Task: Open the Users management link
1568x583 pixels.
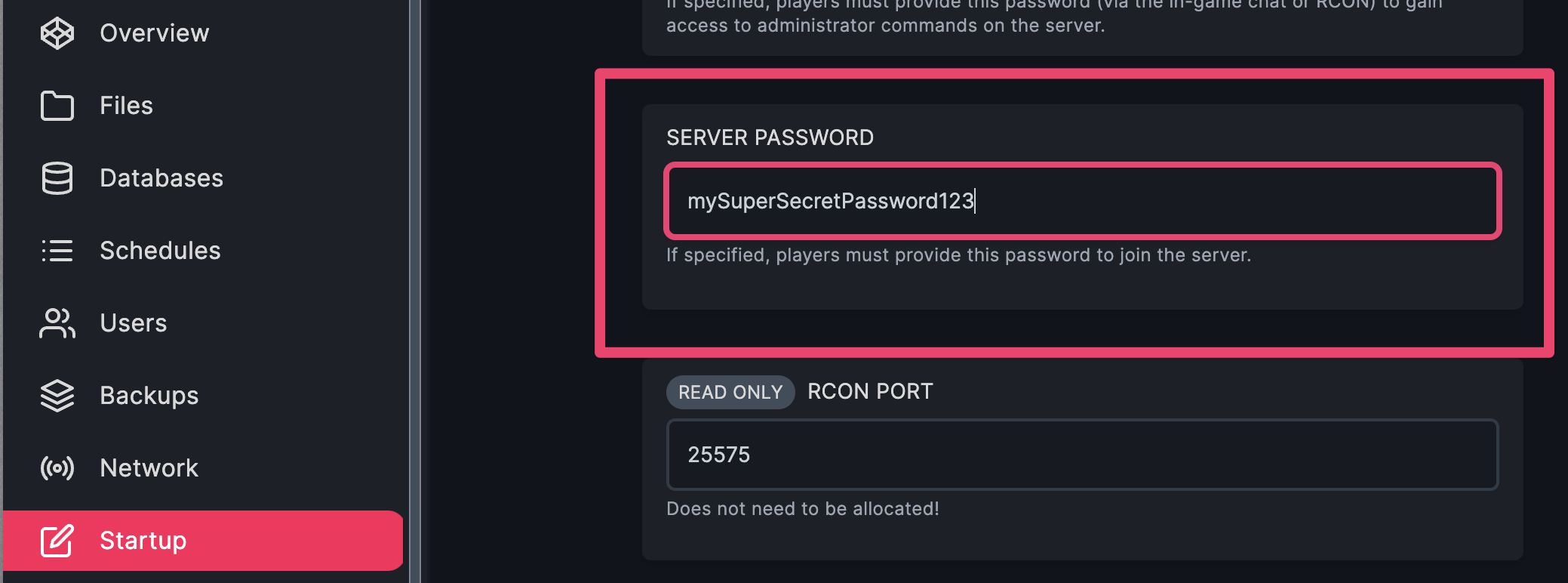Action: tap(203, 323)
